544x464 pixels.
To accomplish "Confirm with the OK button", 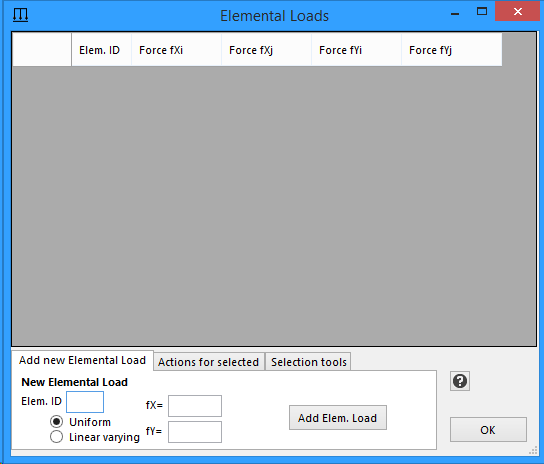I will [488, 430].
